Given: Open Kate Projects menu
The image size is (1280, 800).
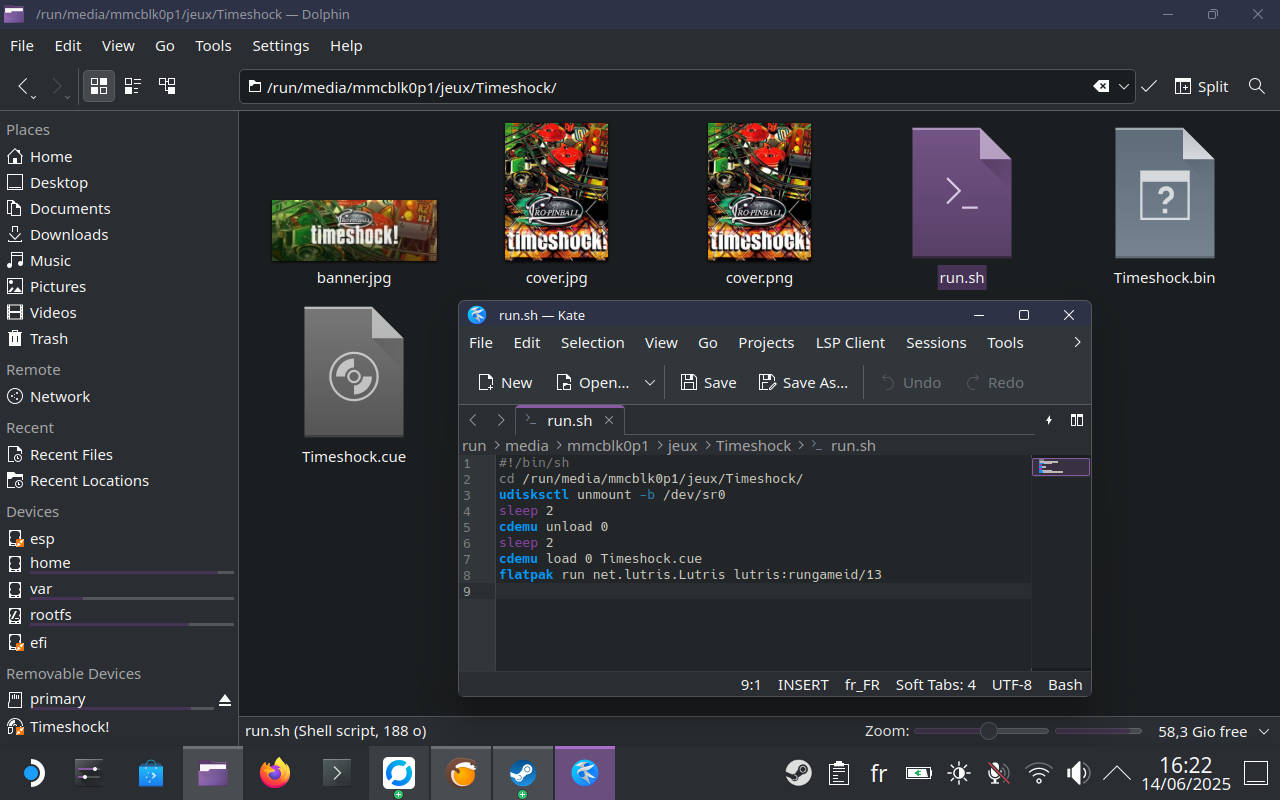Looking at the screenshot, I should tap(766, 343).
